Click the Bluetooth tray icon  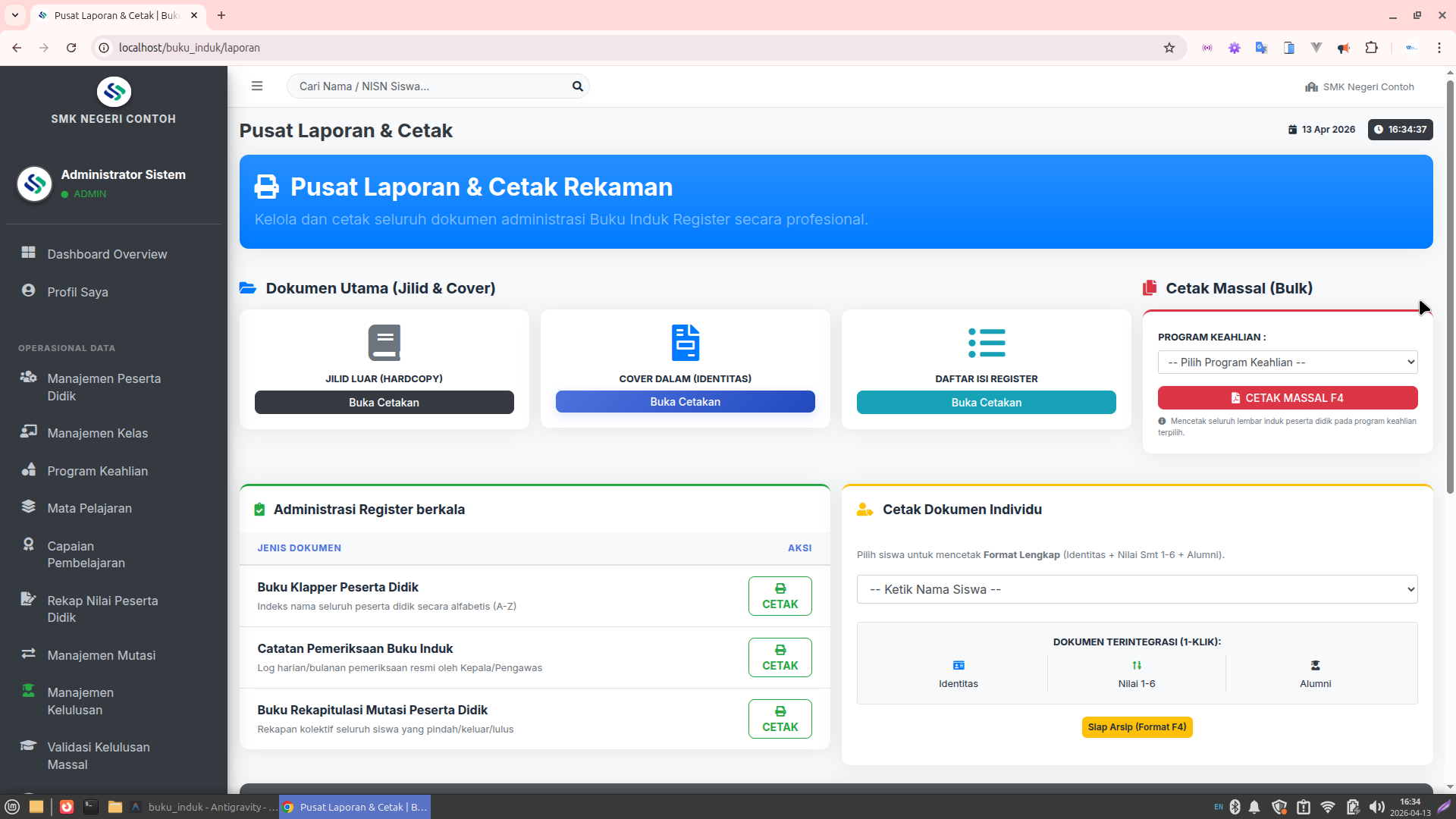point(1235,807)
